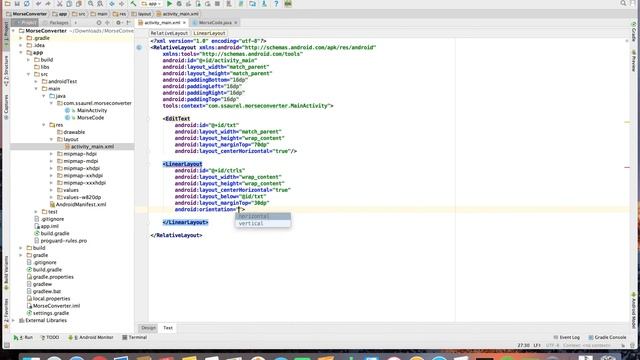Expand the androidTest folder
This screenshot has height=360, width=640.
[36, 82]
